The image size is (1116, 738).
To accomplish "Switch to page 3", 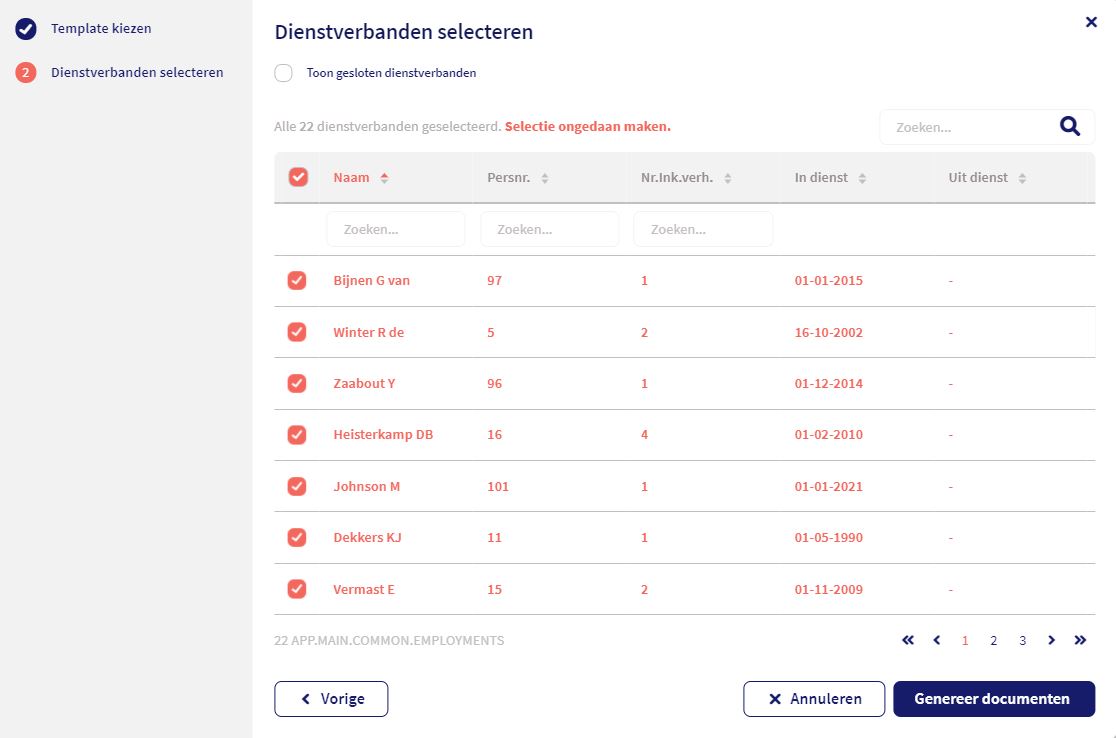I will tap(1022, 641).
